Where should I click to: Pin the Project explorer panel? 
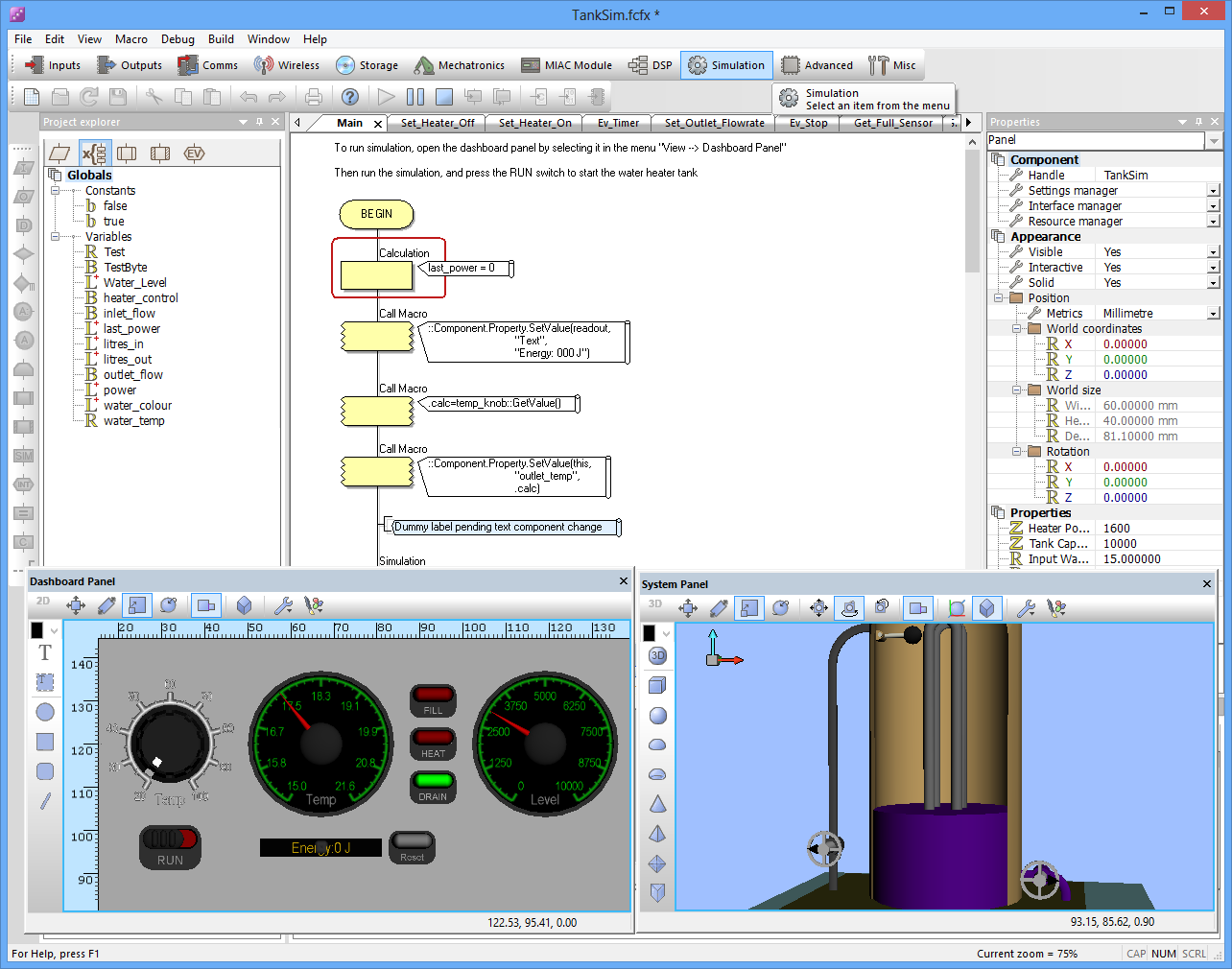click(x=259, y=122)
